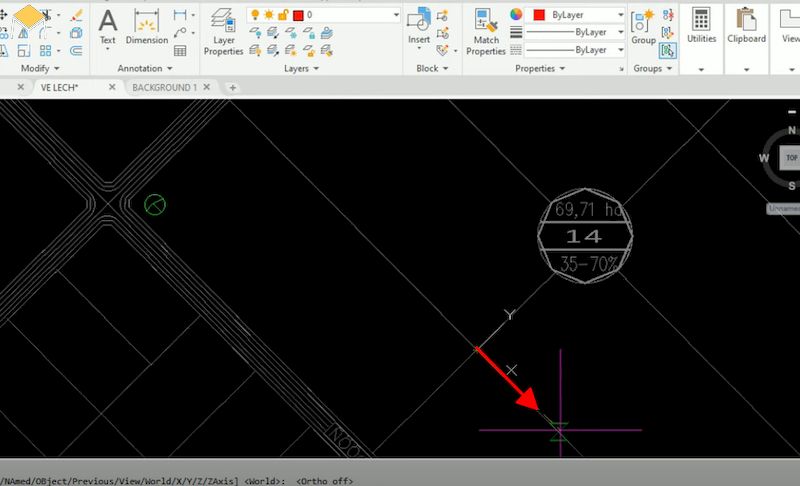Screen dimensions: 800x486
Task: Open the ByLayer linetype dropdown
Action: [620, 50]
